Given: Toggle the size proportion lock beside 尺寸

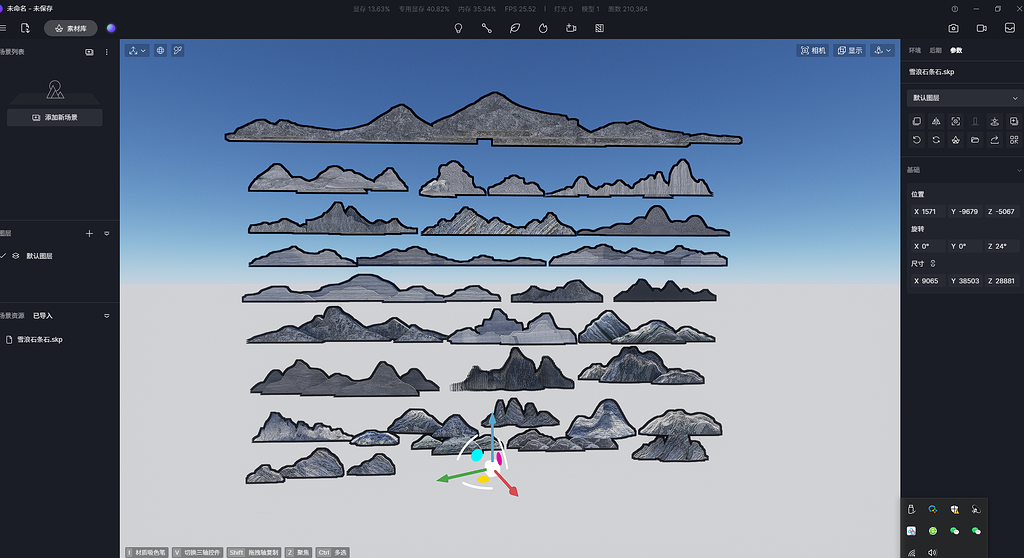Looking at the screenshot, I should point(933,263).
